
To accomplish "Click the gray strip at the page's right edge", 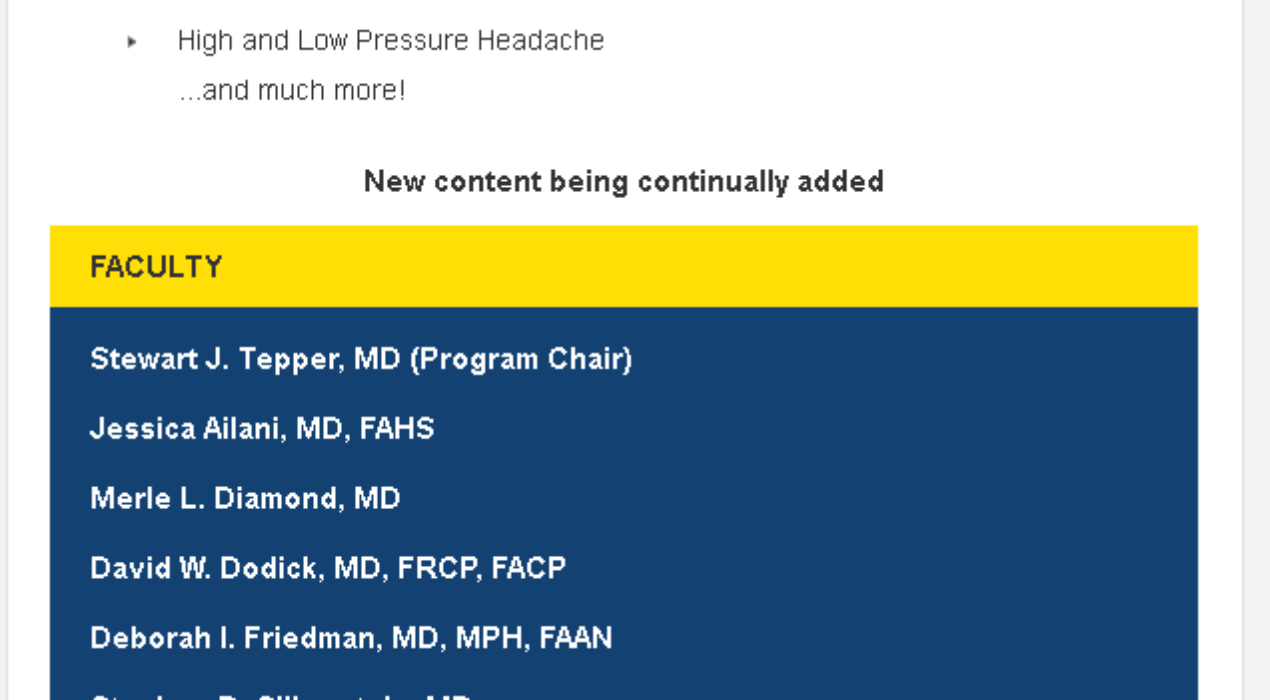I will pyautogui.click(x=1256, y=350).
